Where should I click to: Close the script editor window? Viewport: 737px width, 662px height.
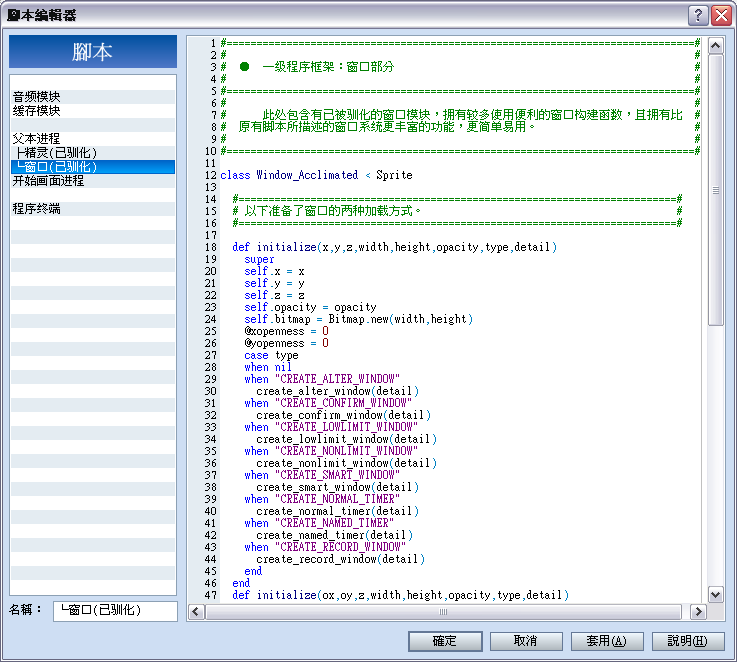pyautogui.click(x=721, y=16)
